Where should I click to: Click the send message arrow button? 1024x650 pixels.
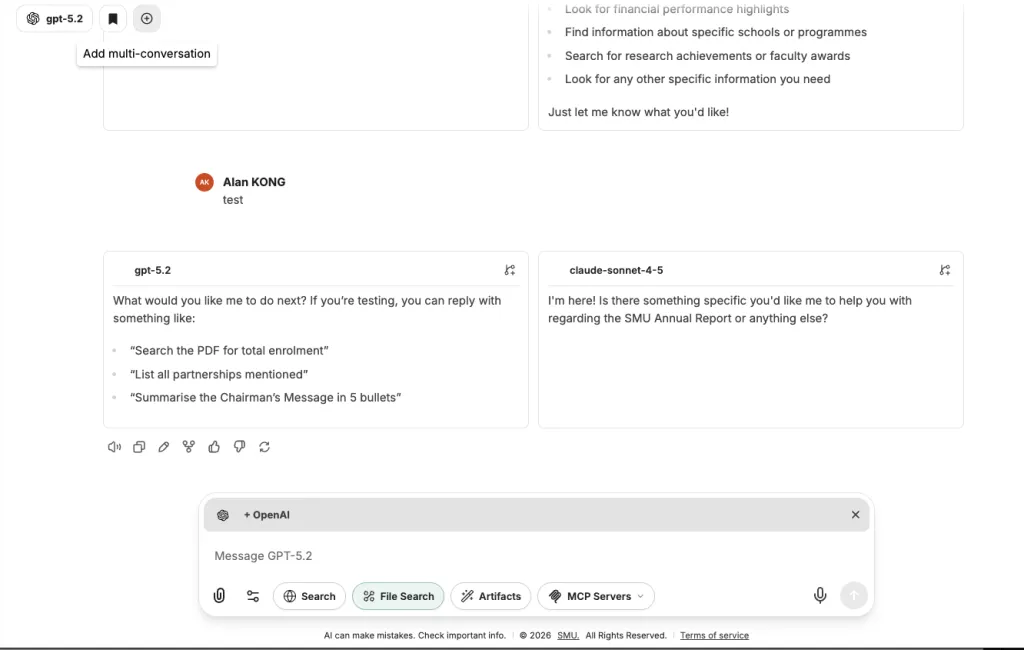click(854, 595)
